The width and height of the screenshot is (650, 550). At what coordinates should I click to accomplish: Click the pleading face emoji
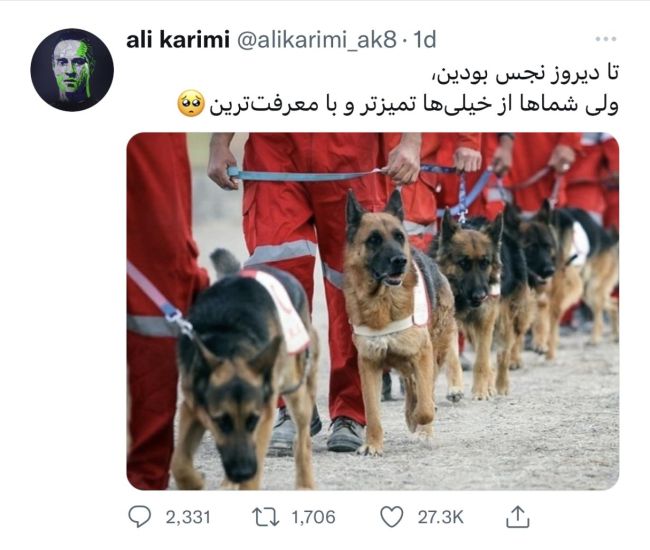(x=191, y=104)
